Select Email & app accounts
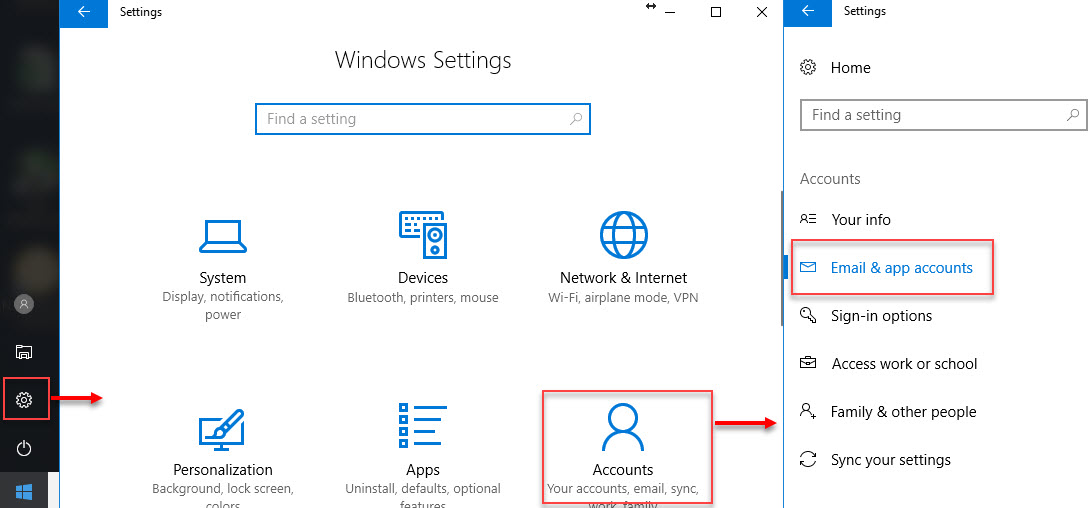The height and width of the screenshot is (508, 1090). click(901, 268)
